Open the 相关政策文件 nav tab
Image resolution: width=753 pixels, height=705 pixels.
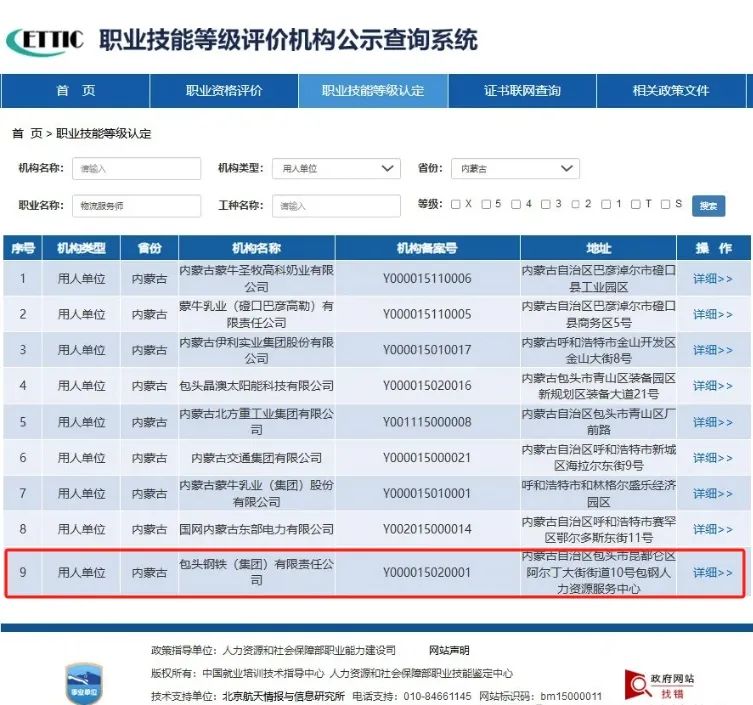(671, 91)
